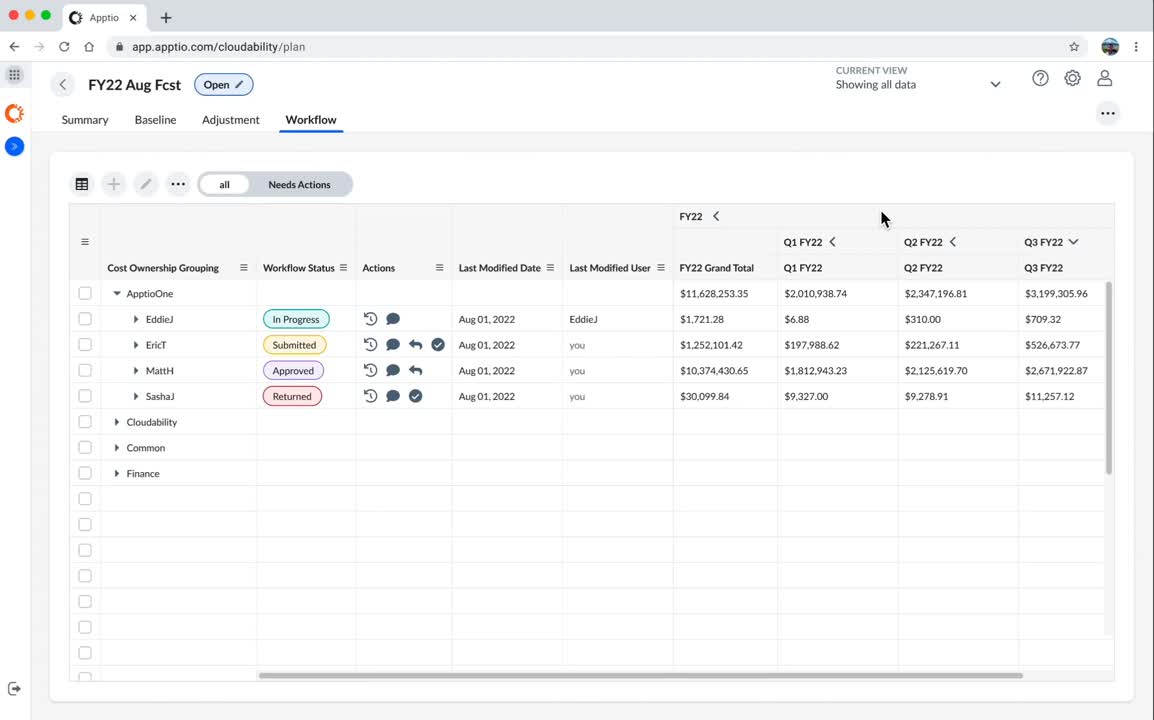This screenshot has width=1154, height=720.
Task: Click the table horizontal scrollbar
Action: [x=640, y=675]
